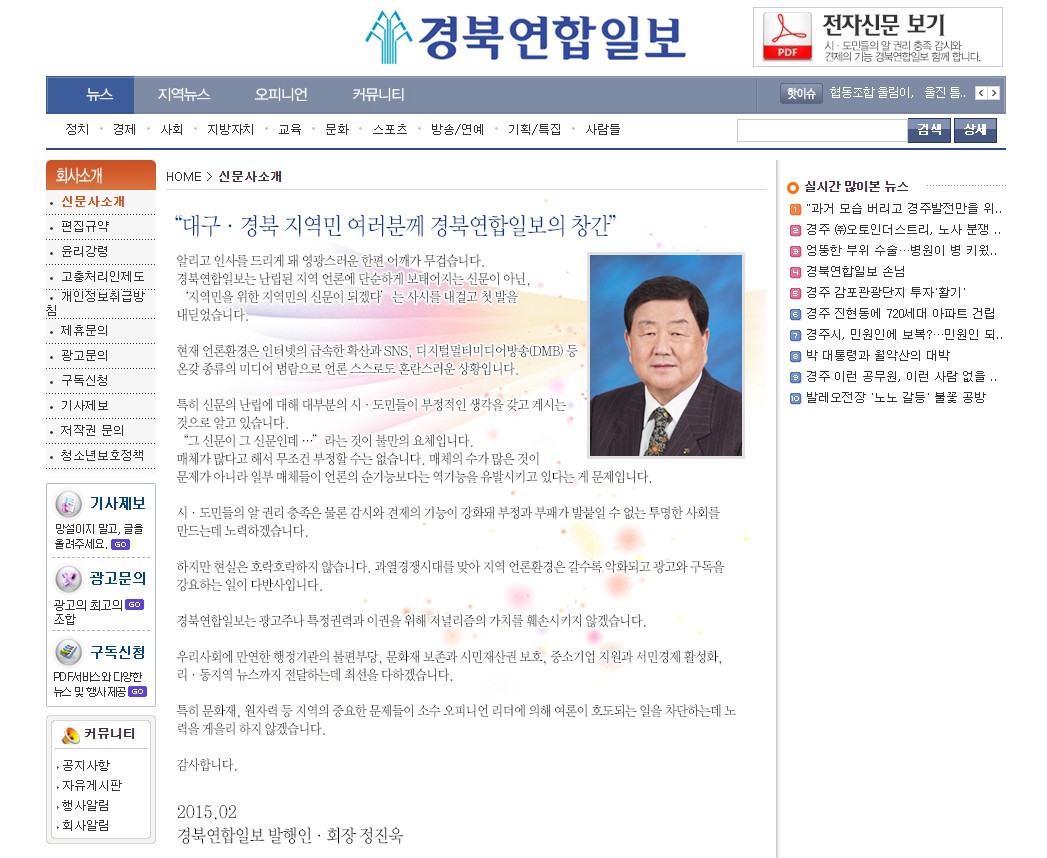Click rank 10 badge in popular news
Screen dimensions: 1047x858
coord(795,399)
